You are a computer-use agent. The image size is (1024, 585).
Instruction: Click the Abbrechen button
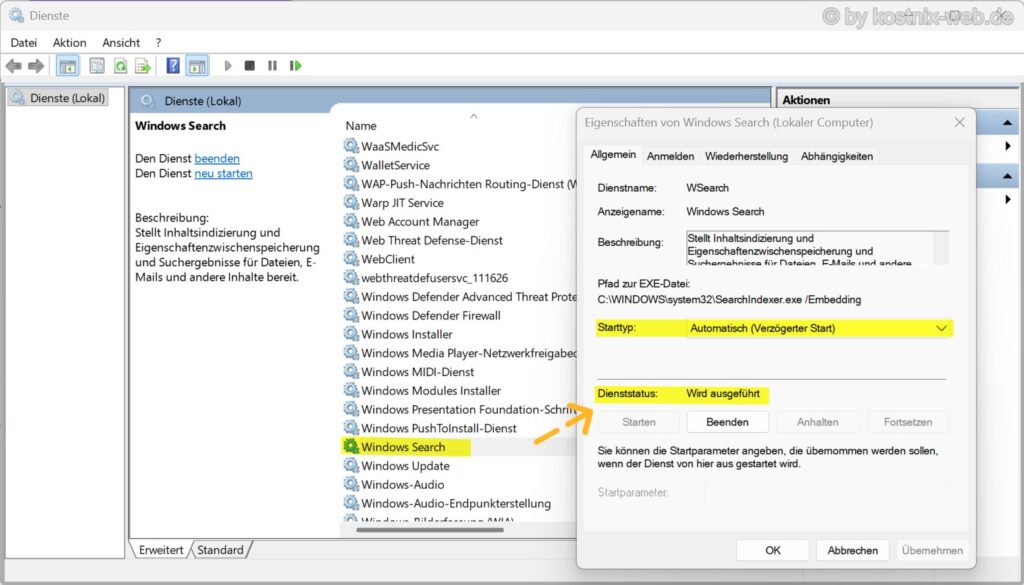(852, 550)
